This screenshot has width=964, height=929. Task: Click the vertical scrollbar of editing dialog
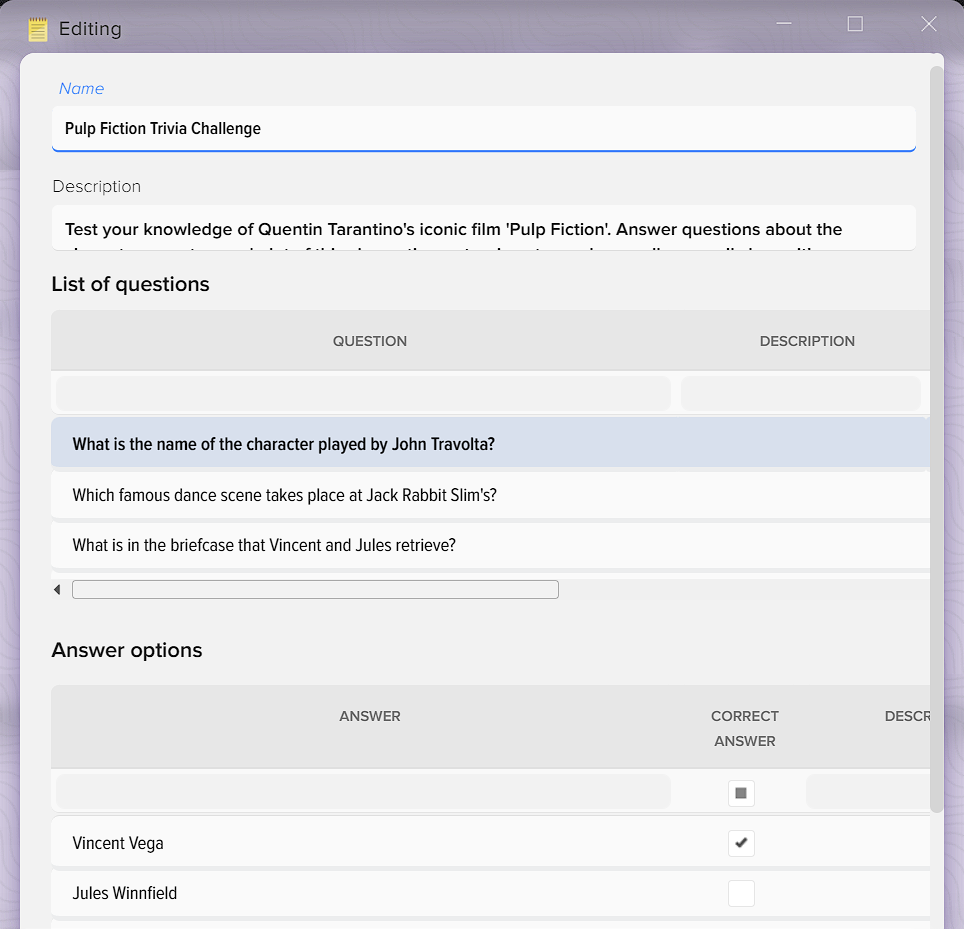click(x=936, y=440)
